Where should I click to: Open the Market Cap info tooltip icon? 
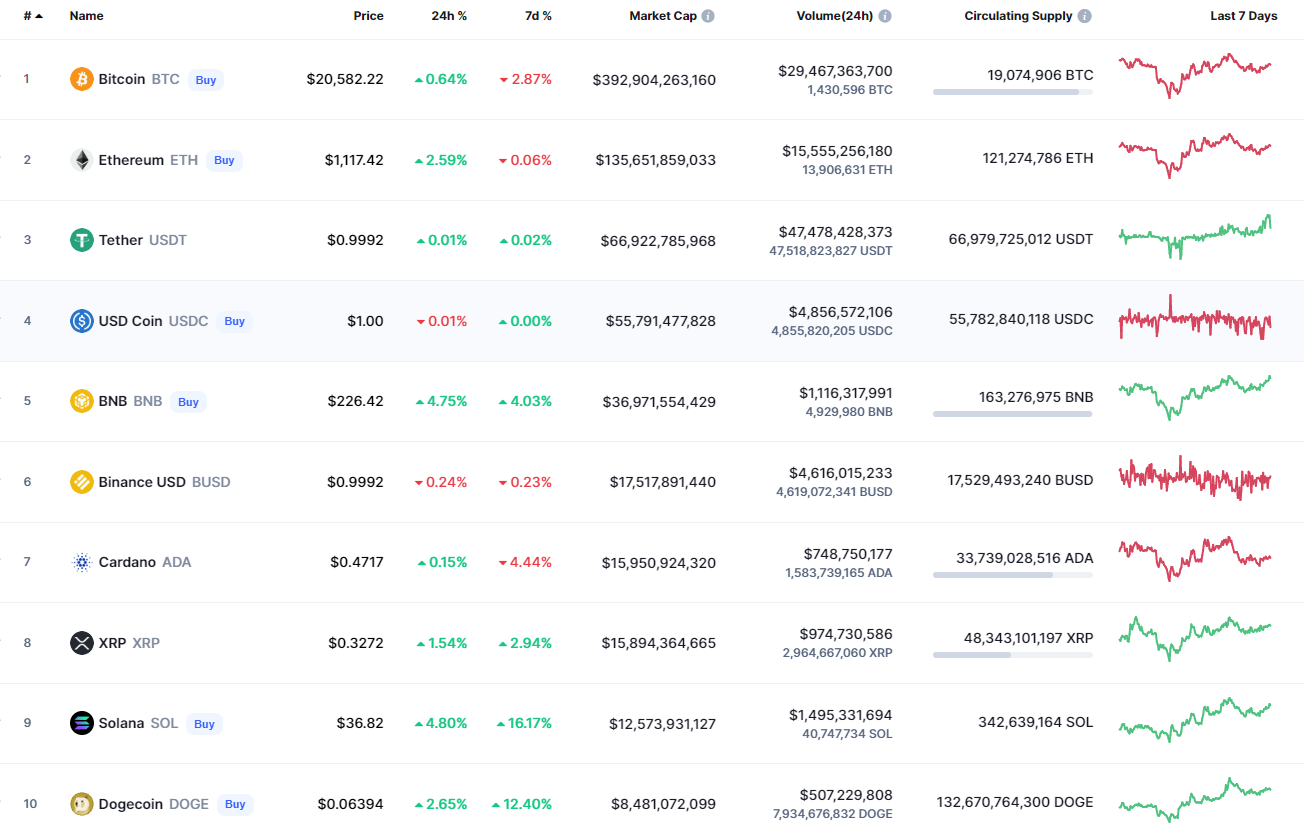coord(708,16)
